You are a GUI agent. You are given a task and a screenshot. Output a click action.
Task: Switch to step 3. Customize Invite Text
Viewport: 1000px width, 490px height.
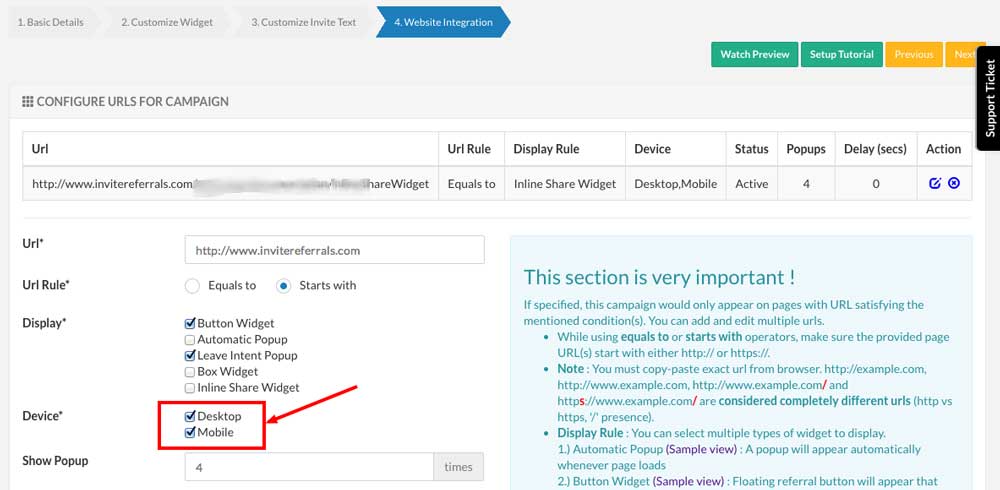pyautogui.click(x=304, y=22)
